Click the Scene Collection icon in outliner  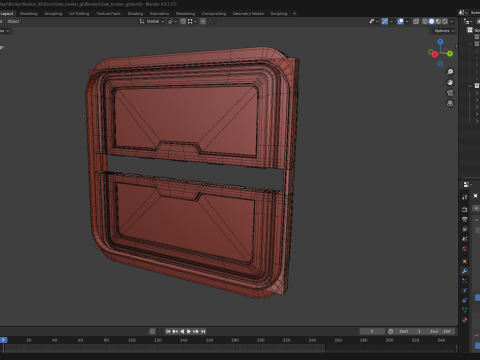point(470,30)
